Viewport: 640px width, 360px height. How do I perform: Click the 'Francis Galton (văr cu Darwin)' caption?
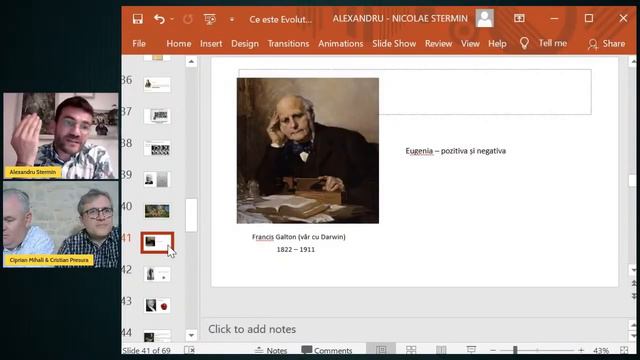point(299,237)
